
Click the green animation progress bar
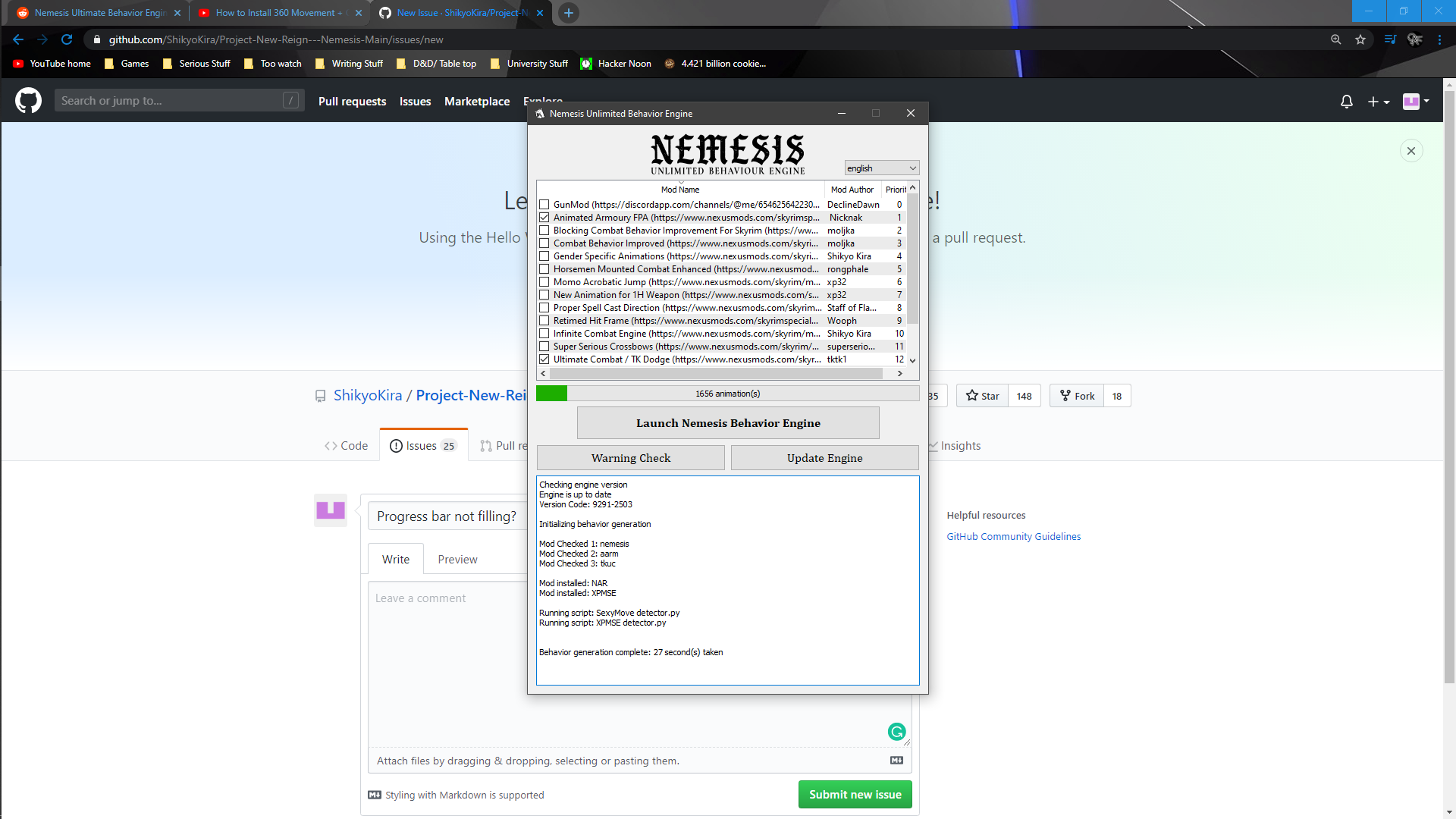pos(551,393)
